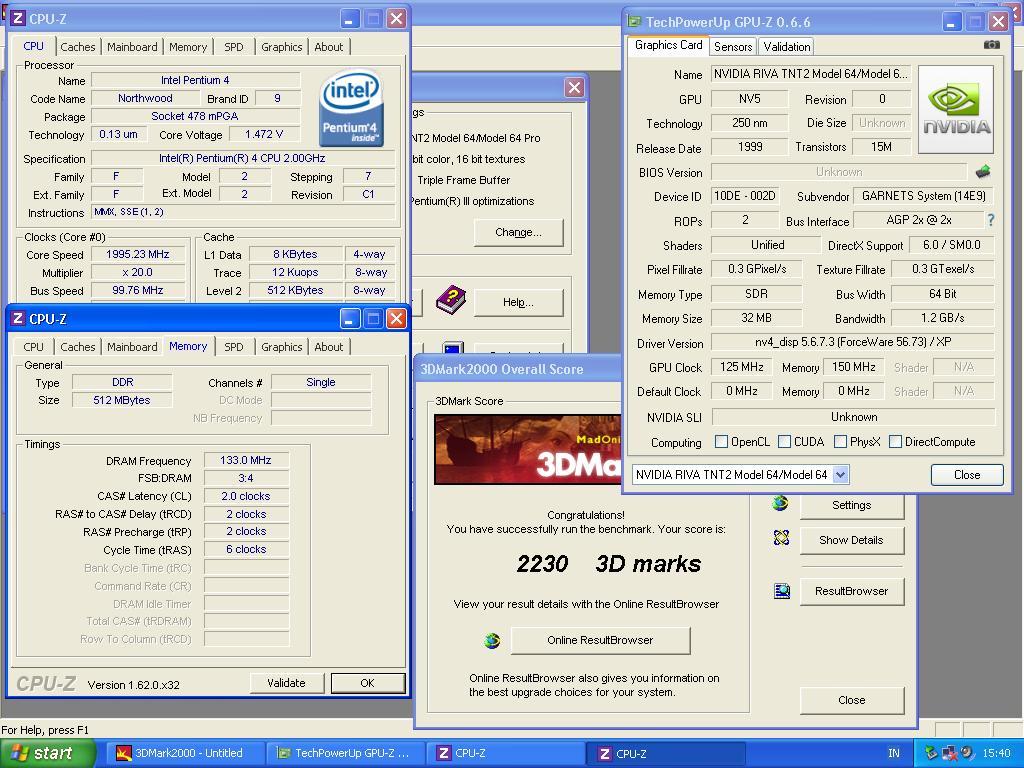Open the Graphics tab in the Memory CPU-Z window
1024x768 pixels.
(281, 347)
